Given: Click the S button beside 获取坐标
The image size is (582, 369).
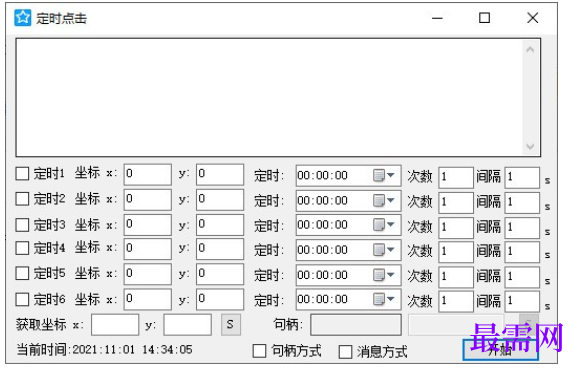Looking at the screenshot, I should [230, 324].
